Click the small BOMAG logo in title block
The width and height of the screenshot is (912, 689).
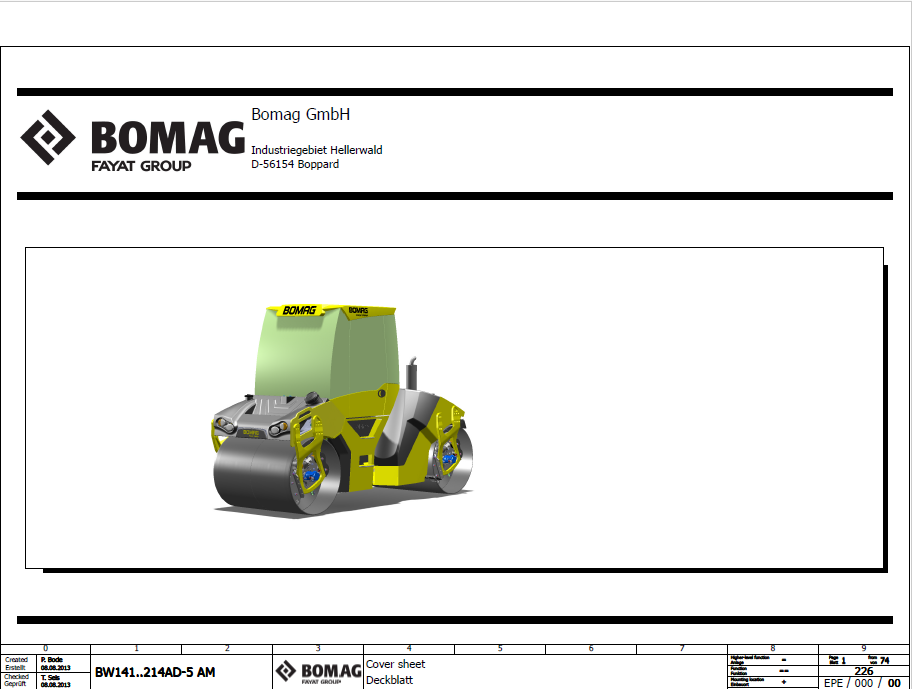pyautogui.click(x=318, y=672)
